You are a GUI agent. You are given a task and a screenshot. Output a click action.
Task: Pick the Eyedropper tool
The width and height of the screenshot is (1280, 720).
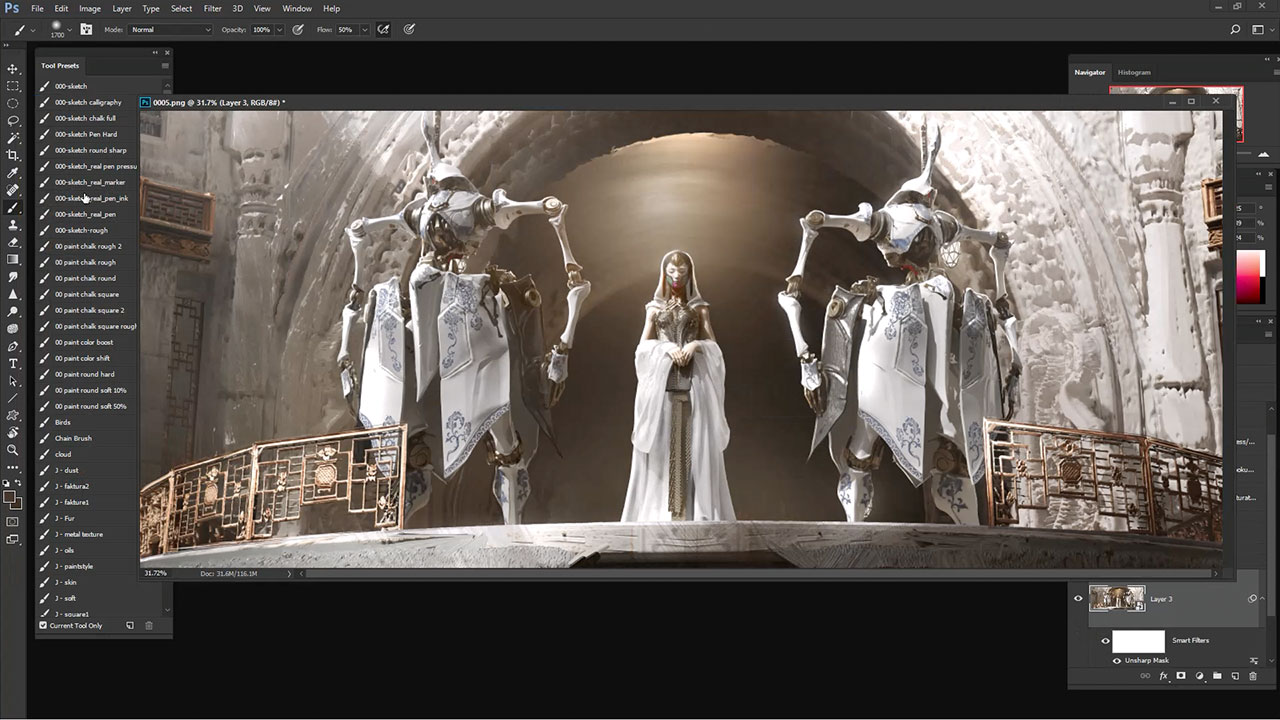click(13, 173)
